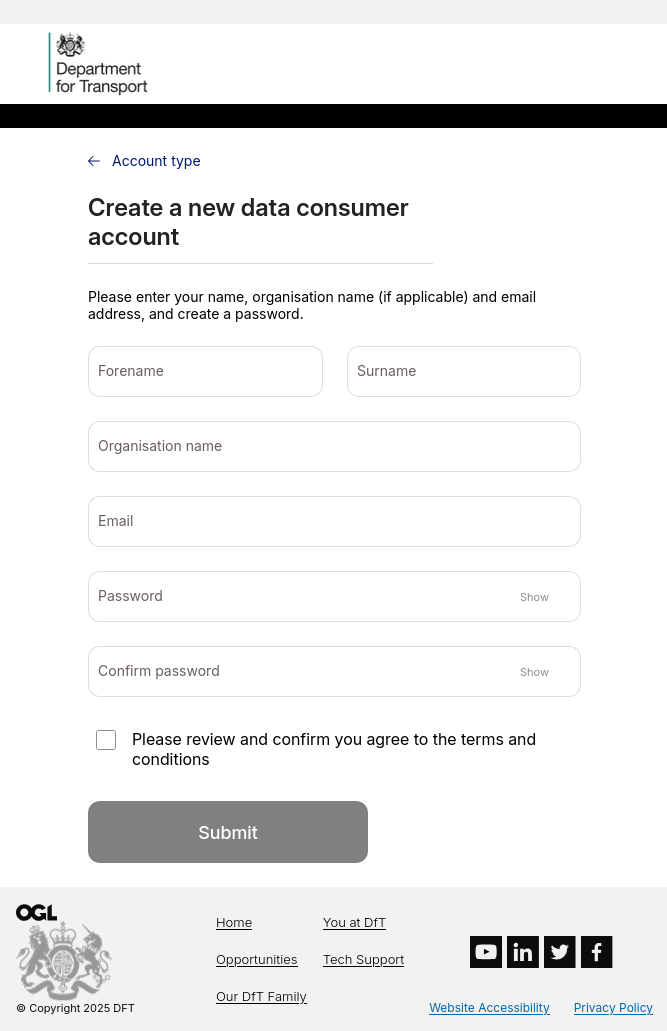Screen dimensions: 667x1031
Task: Click the Department for Transport logo
Action: point(99,63)
